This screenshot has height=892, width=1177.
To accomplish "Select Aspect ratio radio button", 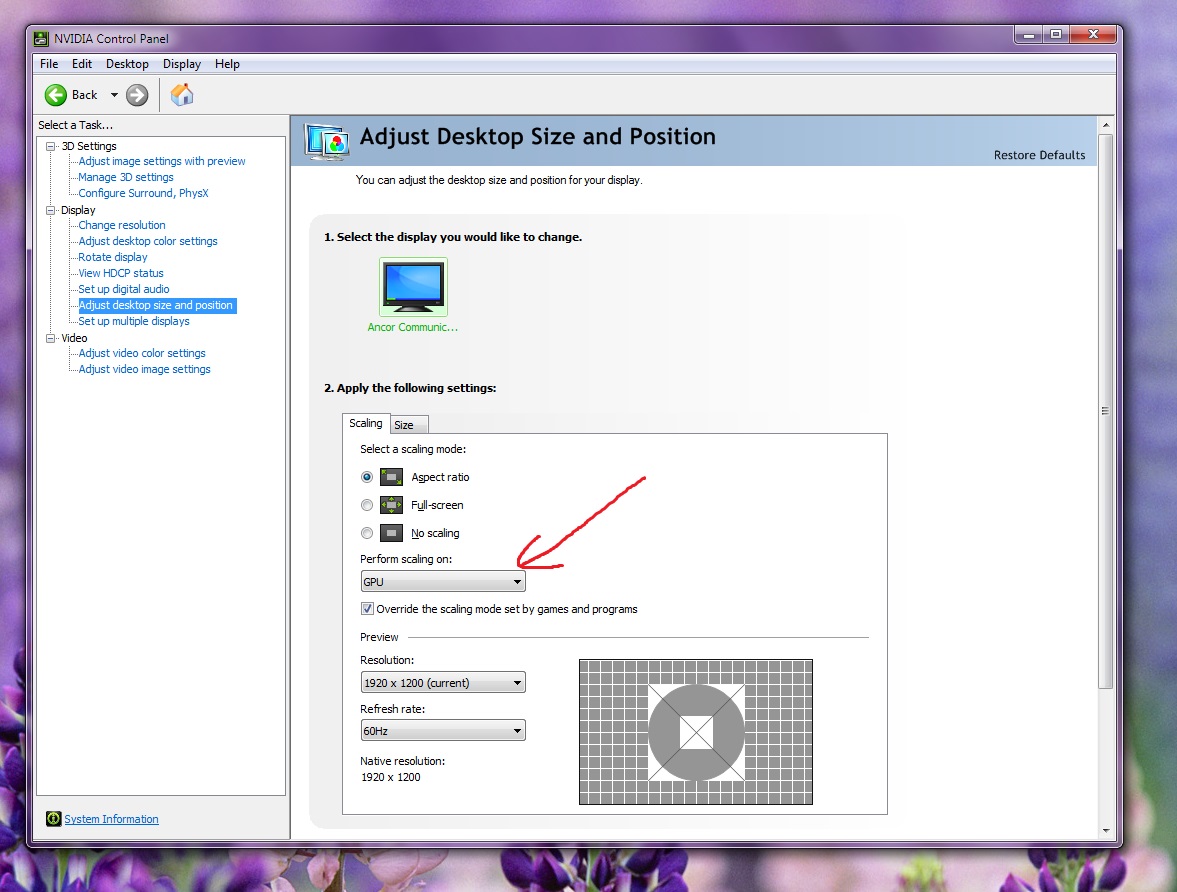I will pyautogui.click(x=367, y=477).
